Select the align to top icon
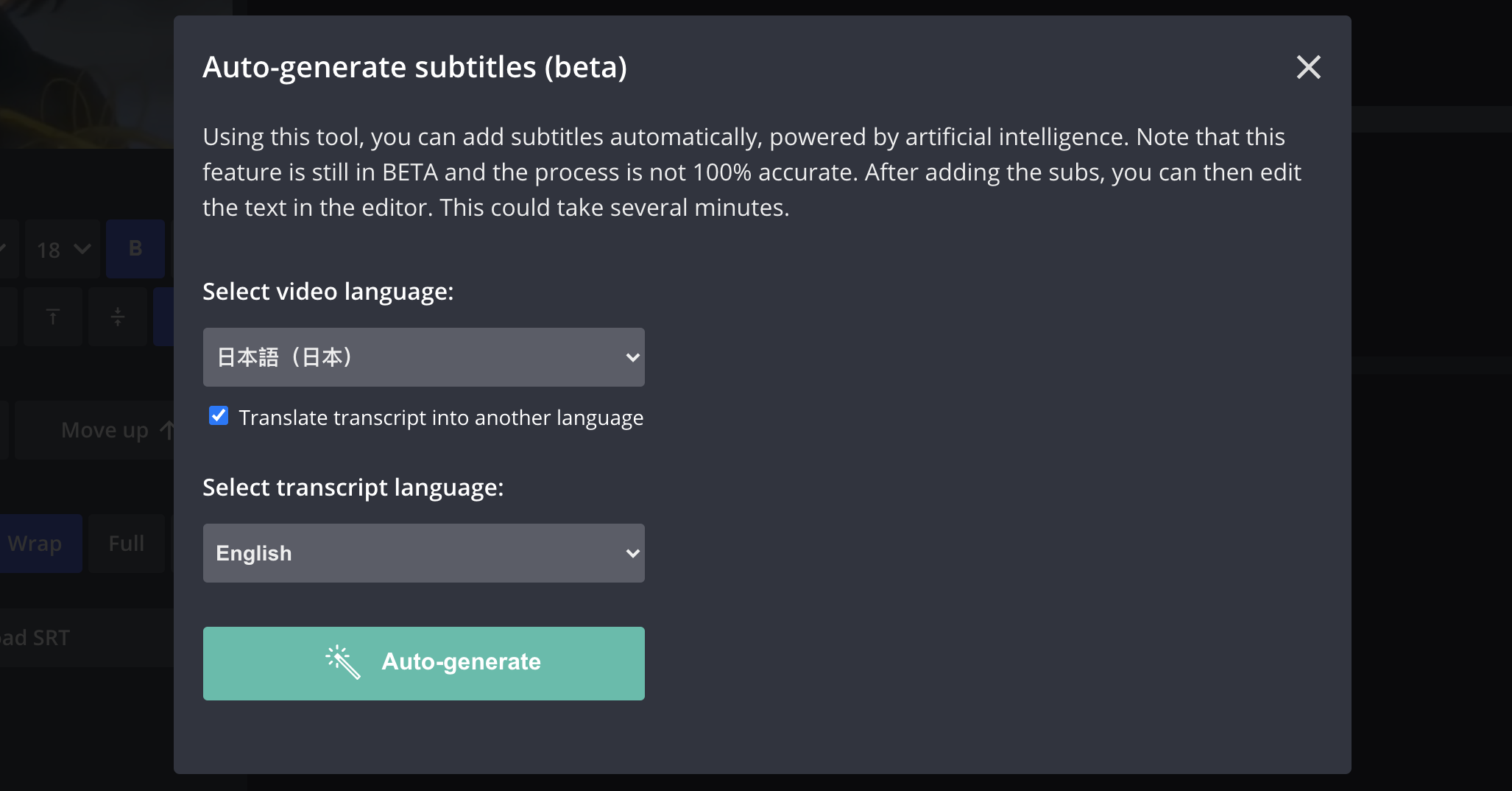The height and width of the screenshot is (791, 1512). (x=53, y=317)
